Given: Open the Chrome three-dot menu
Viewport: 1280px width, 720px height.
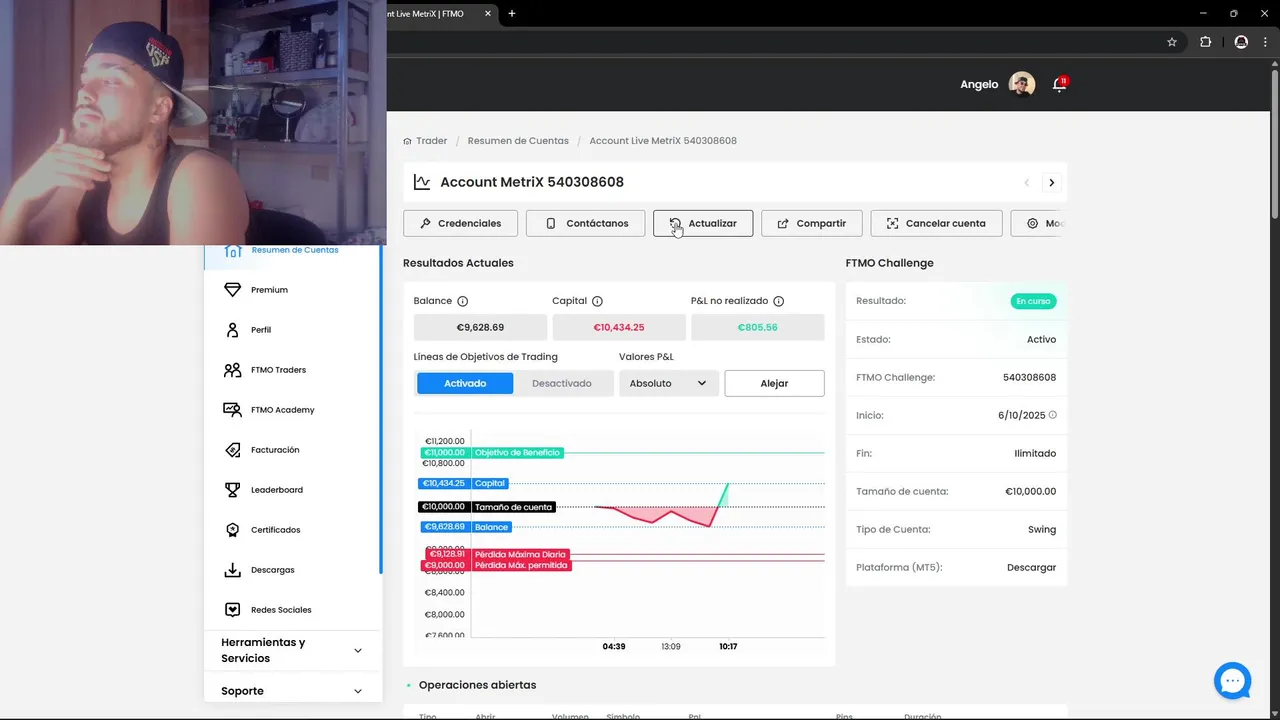Looking at the screenshot, I should 1265,42.
